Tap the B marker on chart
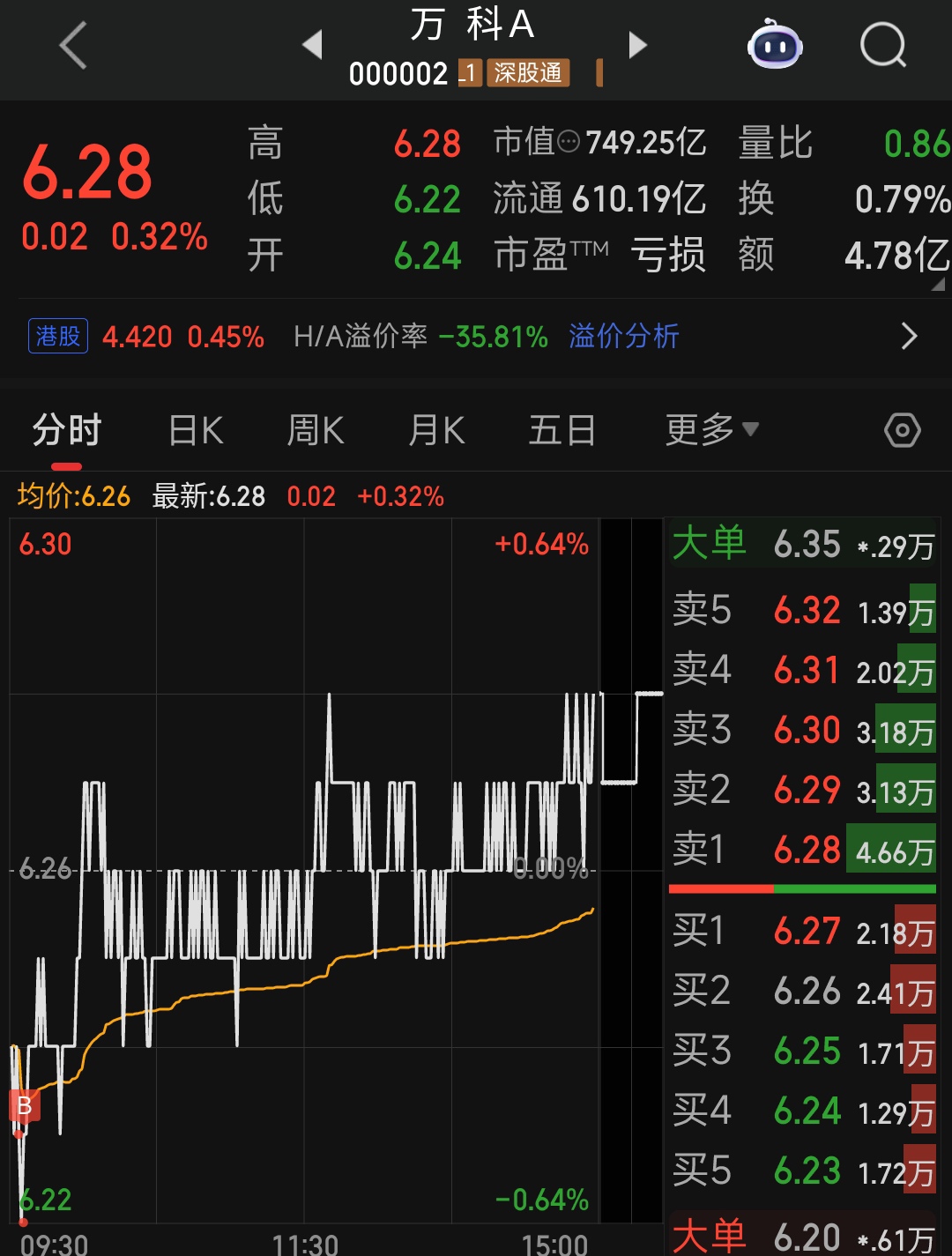Screen dimensions: 952x1256 tap(24, 1105)
